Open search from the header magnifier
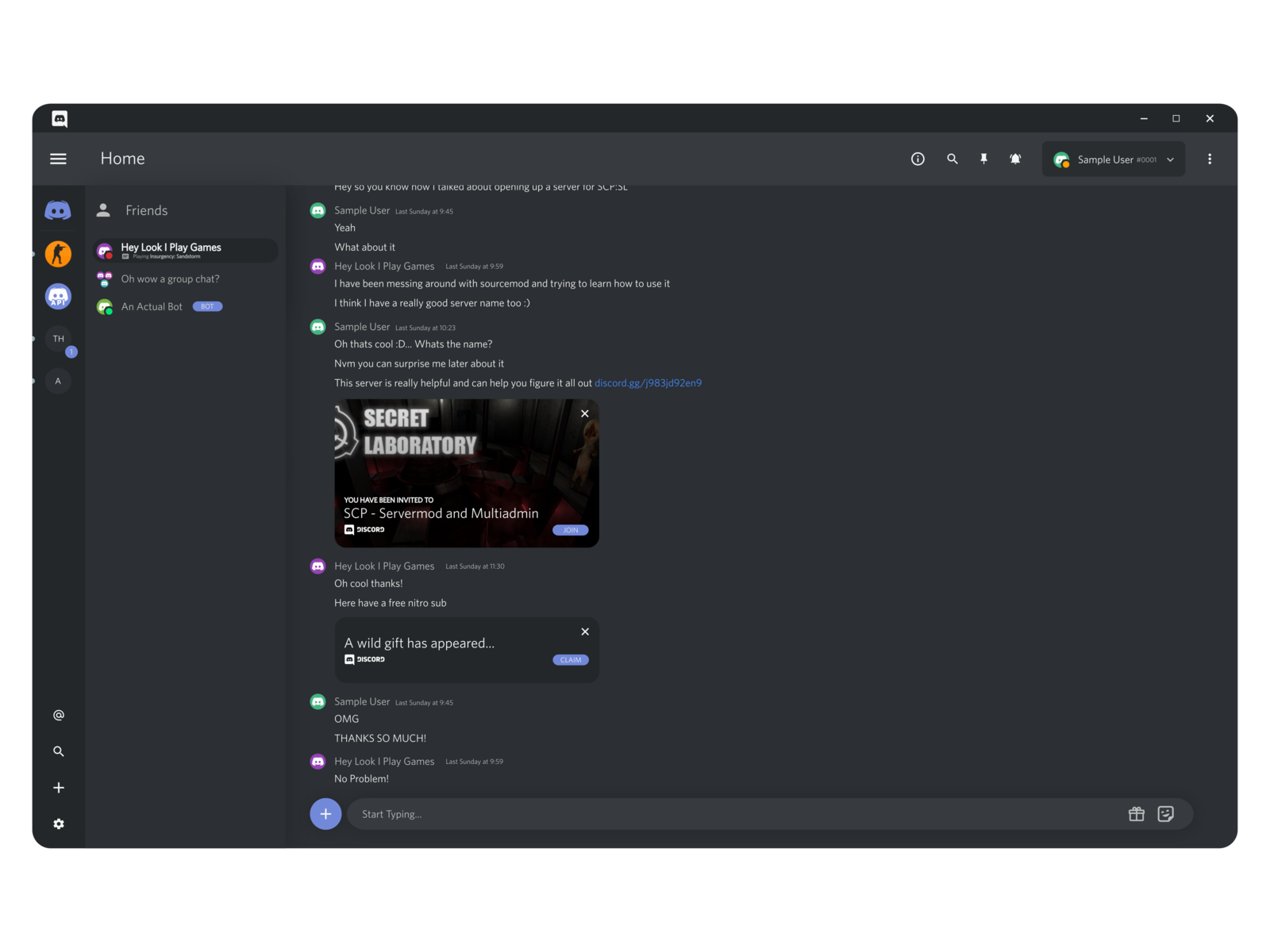This screenshot has height=952, width=1270. point(952,159)
